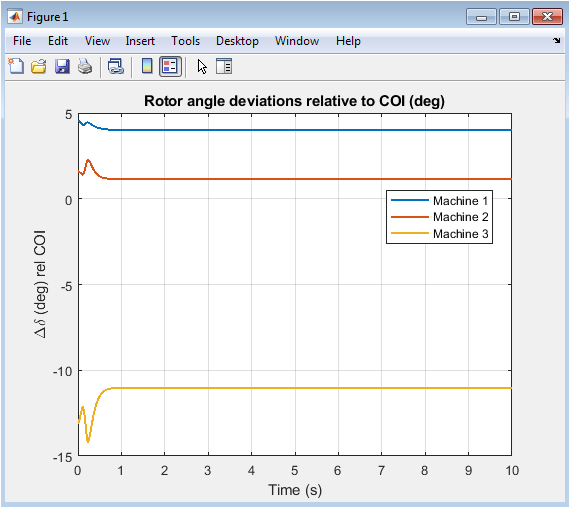Expand the Insert menu
Screen dimensions: 570x508
(x=140, y=41)
